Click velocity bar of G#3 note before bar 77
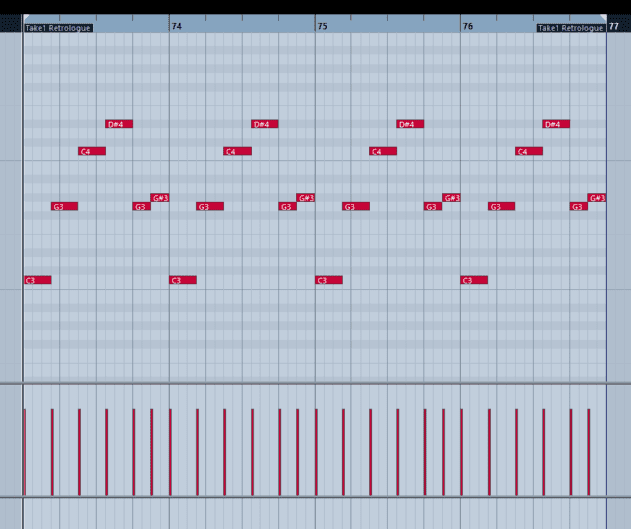The image size is (631, 529). click(x=589, y=452)
